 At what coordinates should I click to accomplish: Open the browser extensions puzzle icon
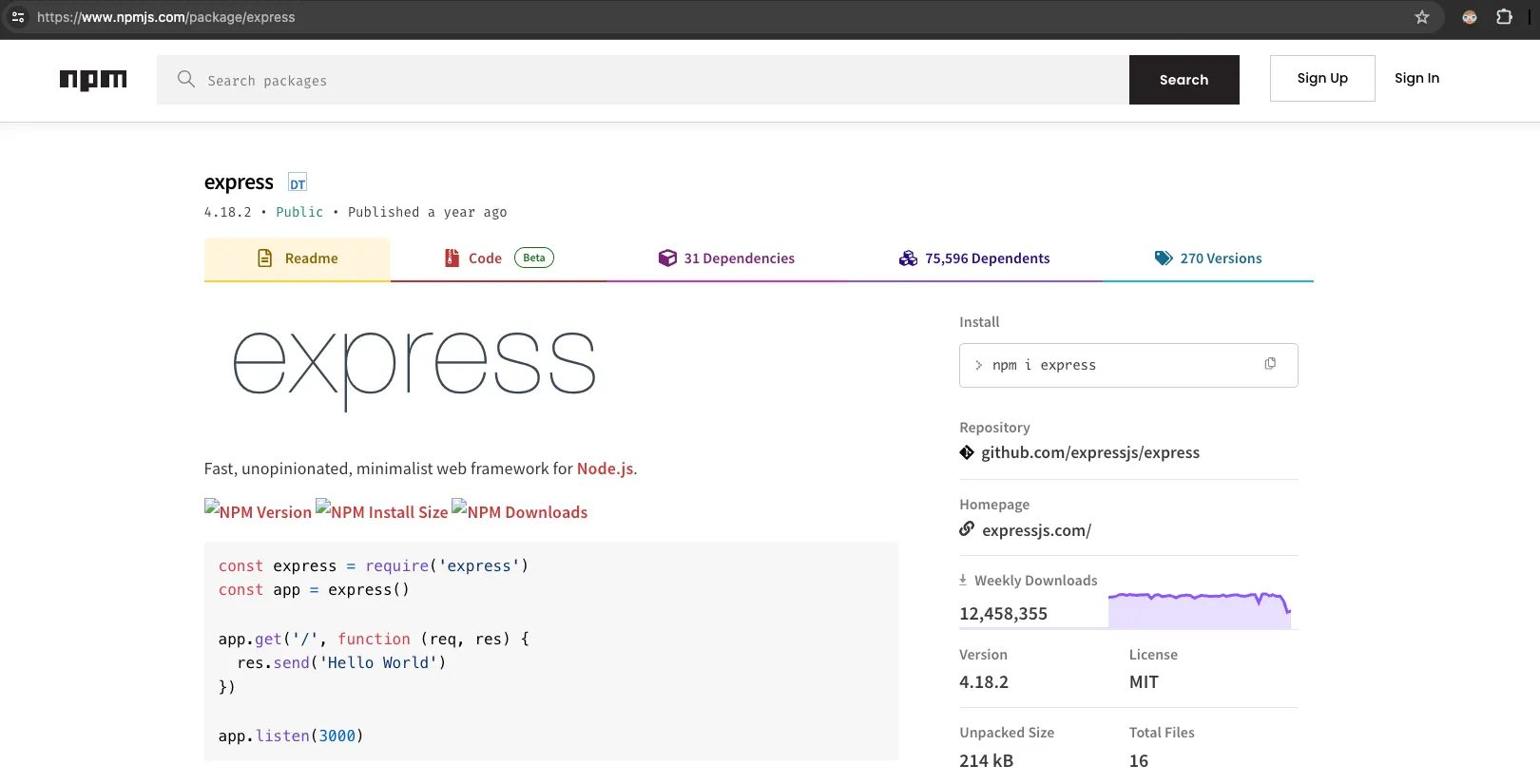pos(1504,17)
